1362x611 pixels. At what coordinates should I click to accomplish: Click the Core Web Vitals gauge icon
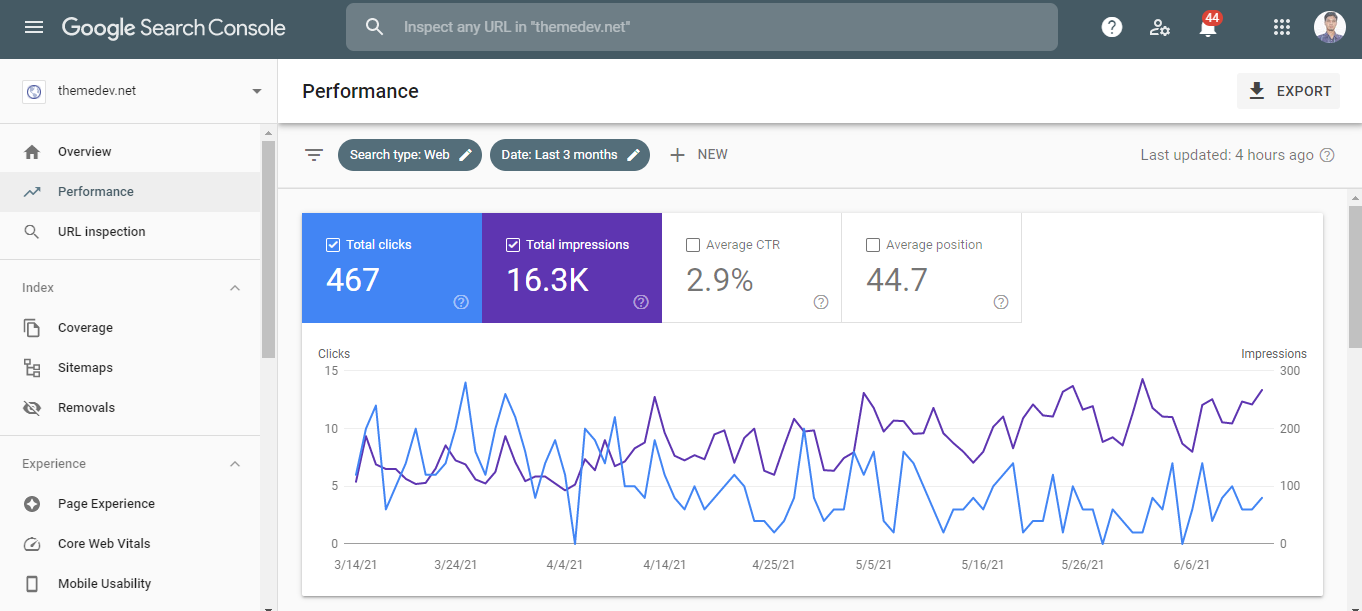pyautogui.click(x=32, y=544)
